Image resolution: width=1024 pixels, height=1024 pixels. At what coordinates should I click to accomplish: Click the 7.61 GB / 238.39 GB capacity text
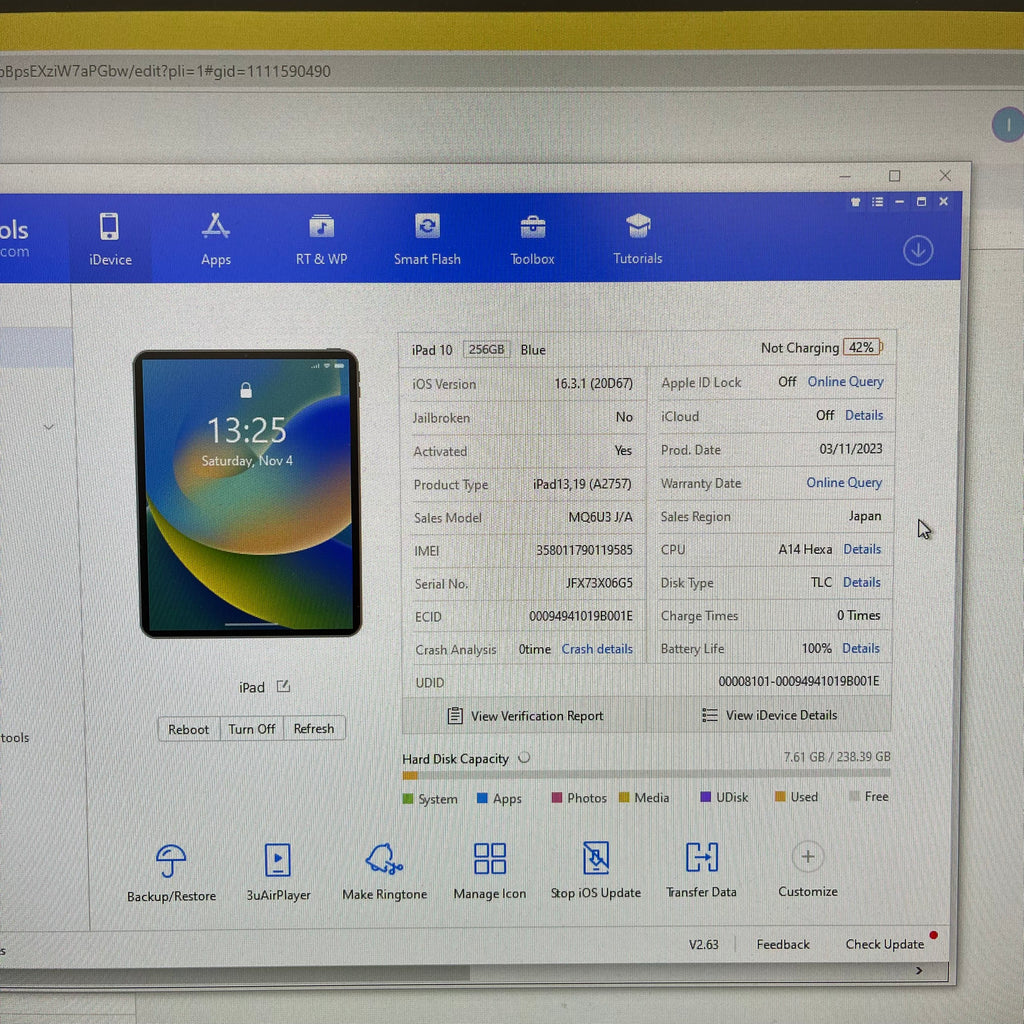coord(837,756)
